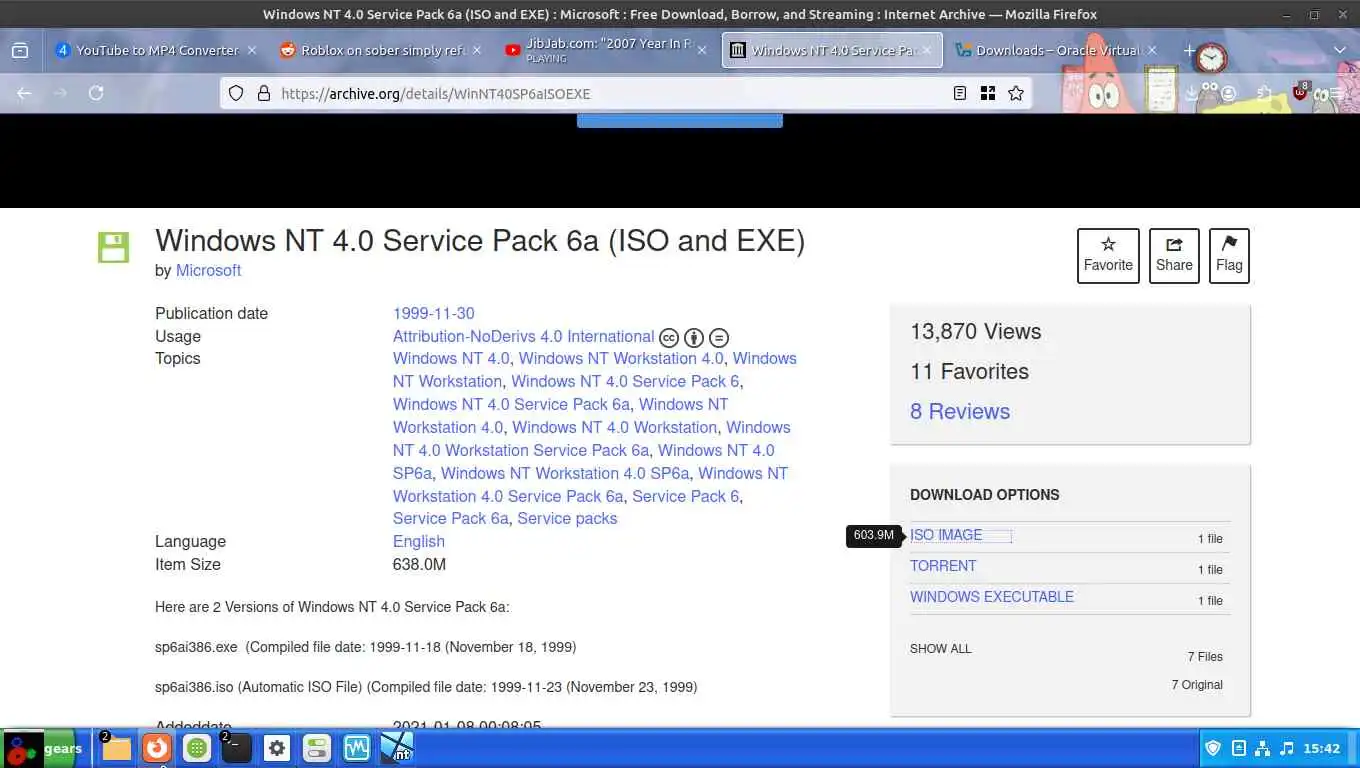Open the extensions puzzle icon
This screenshot has height=768, width=1360.
(1265, 93)
